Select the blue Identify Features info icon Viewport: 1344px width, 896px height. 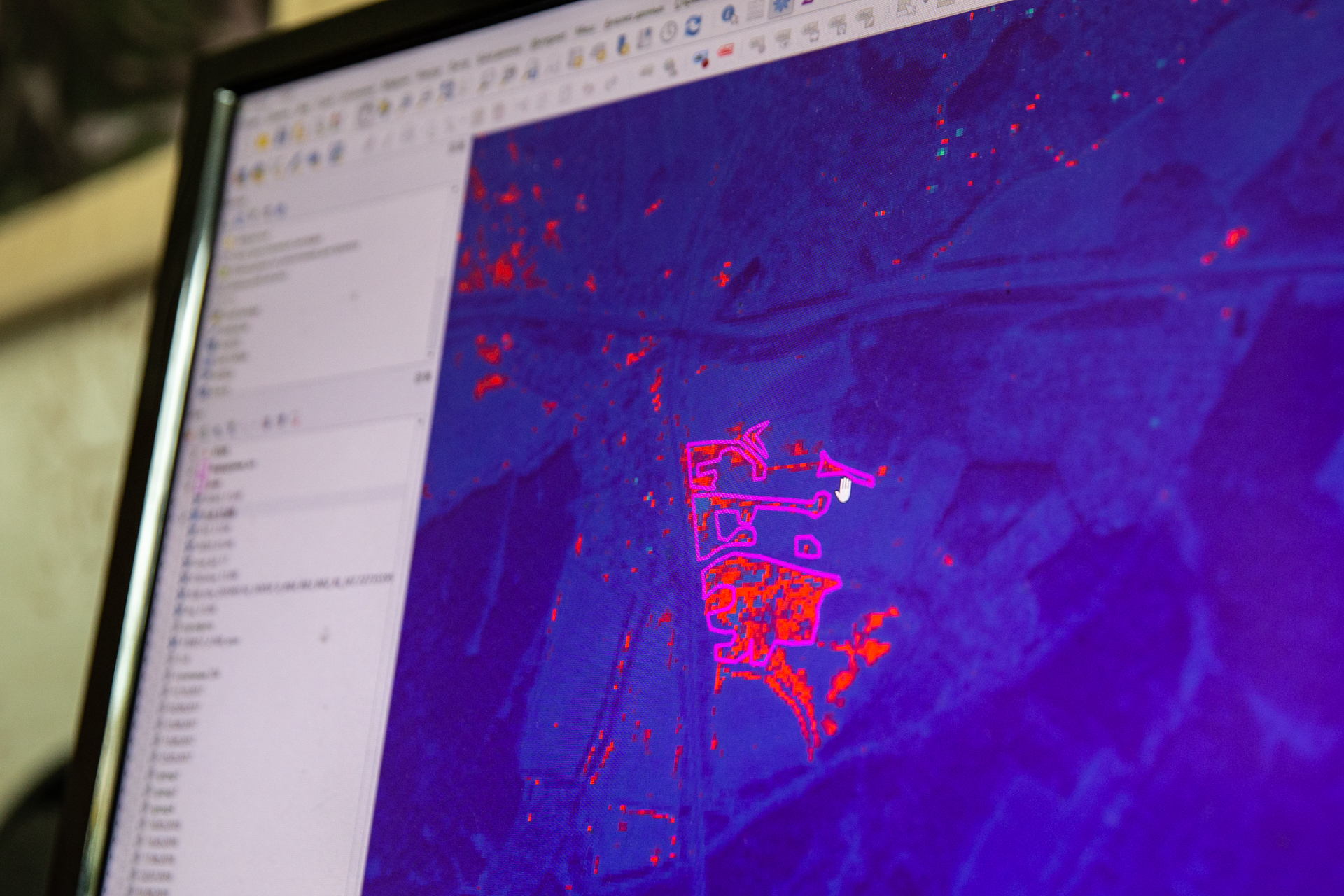click(x=729, y=14)
